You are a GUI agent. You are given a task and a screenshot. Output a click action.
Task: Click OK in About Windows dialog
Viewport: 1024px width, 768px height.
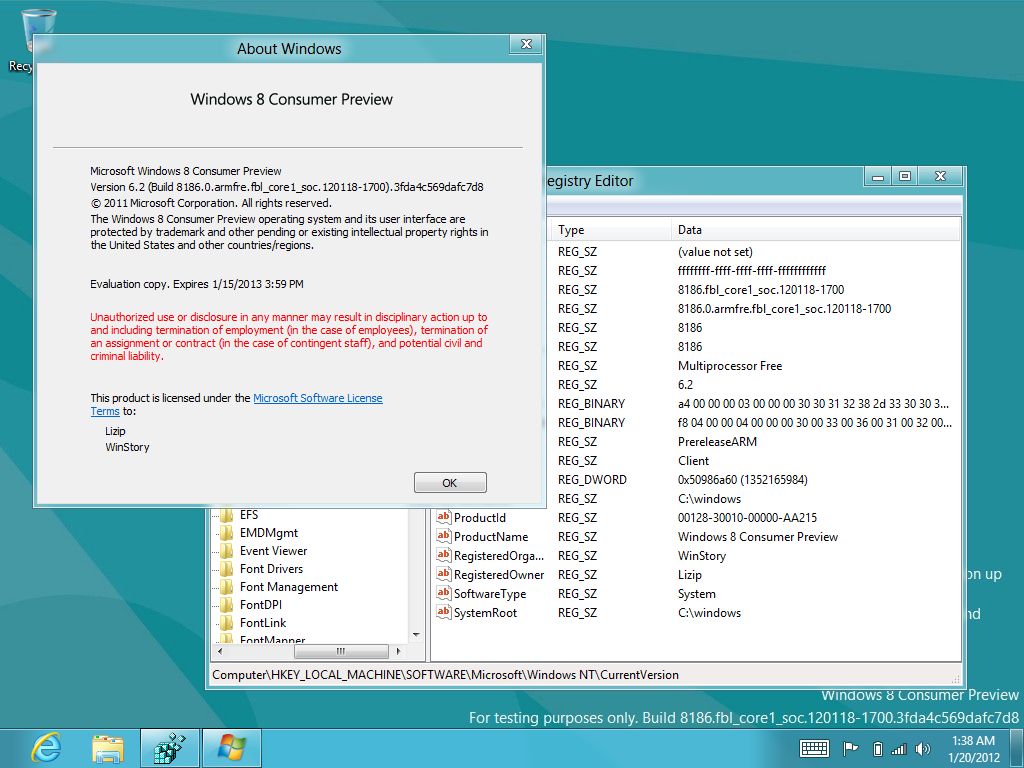450,483
